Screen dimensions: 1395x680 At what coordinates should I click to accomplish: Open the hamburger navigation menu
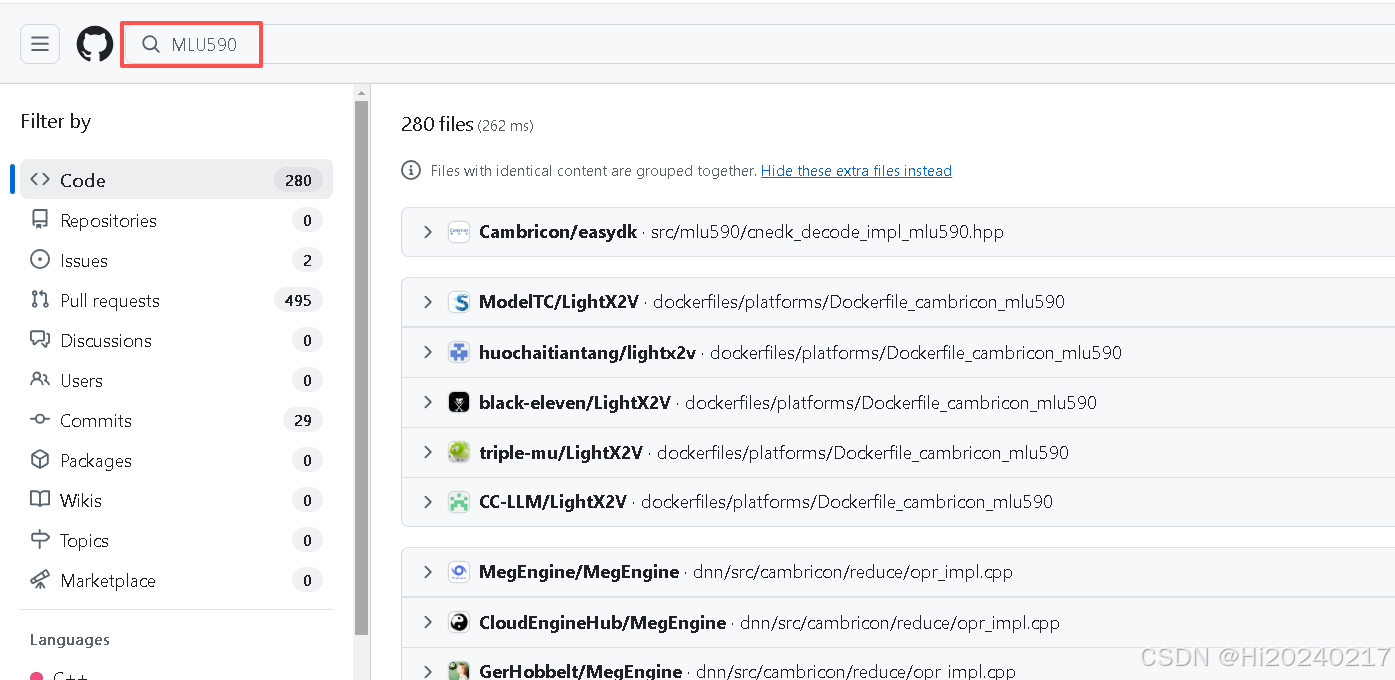point(40,44)
